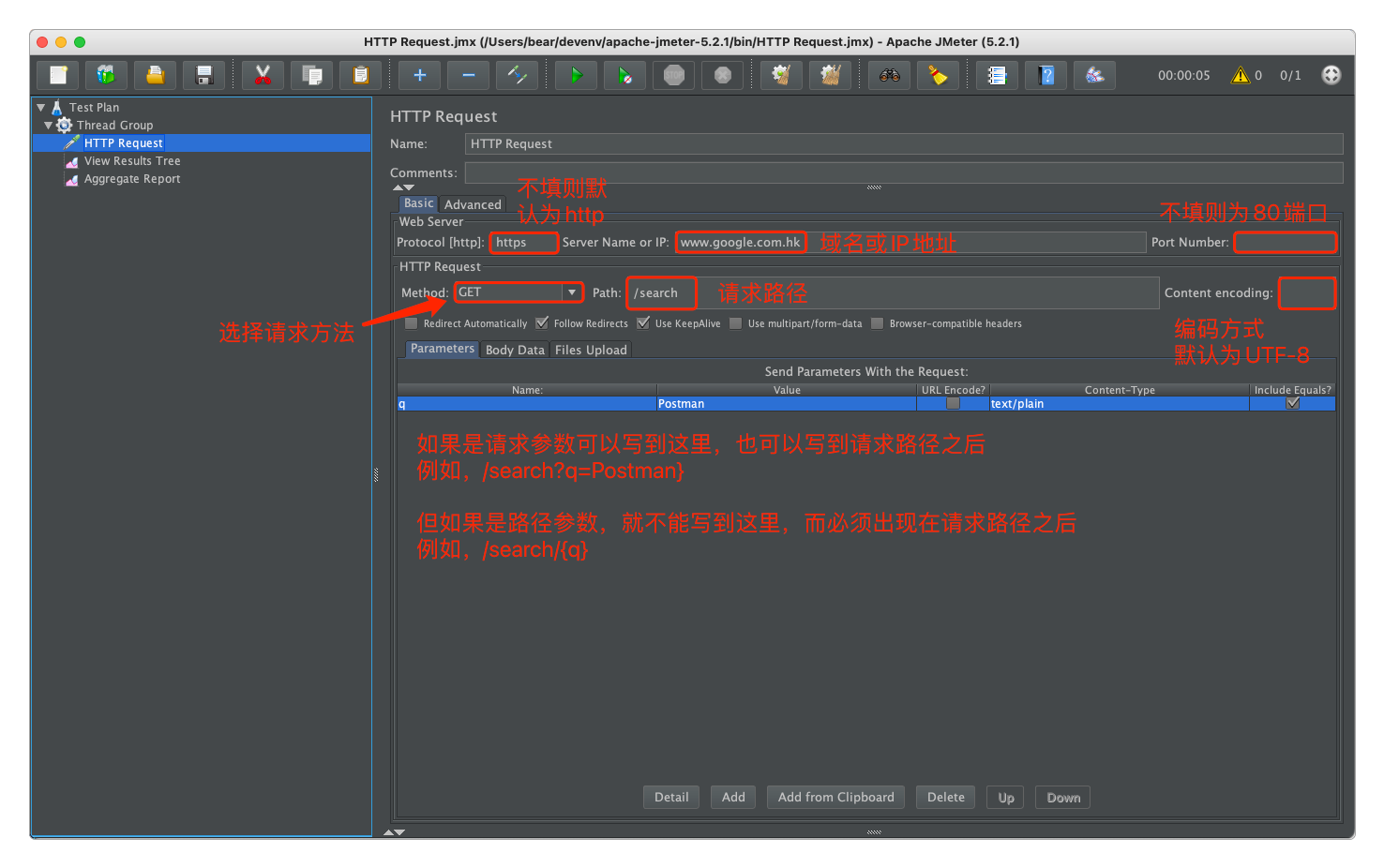Viewport: 1384px width, 868px height.
Task: Click the Clear All results icon
Action: tap(830, 75)
